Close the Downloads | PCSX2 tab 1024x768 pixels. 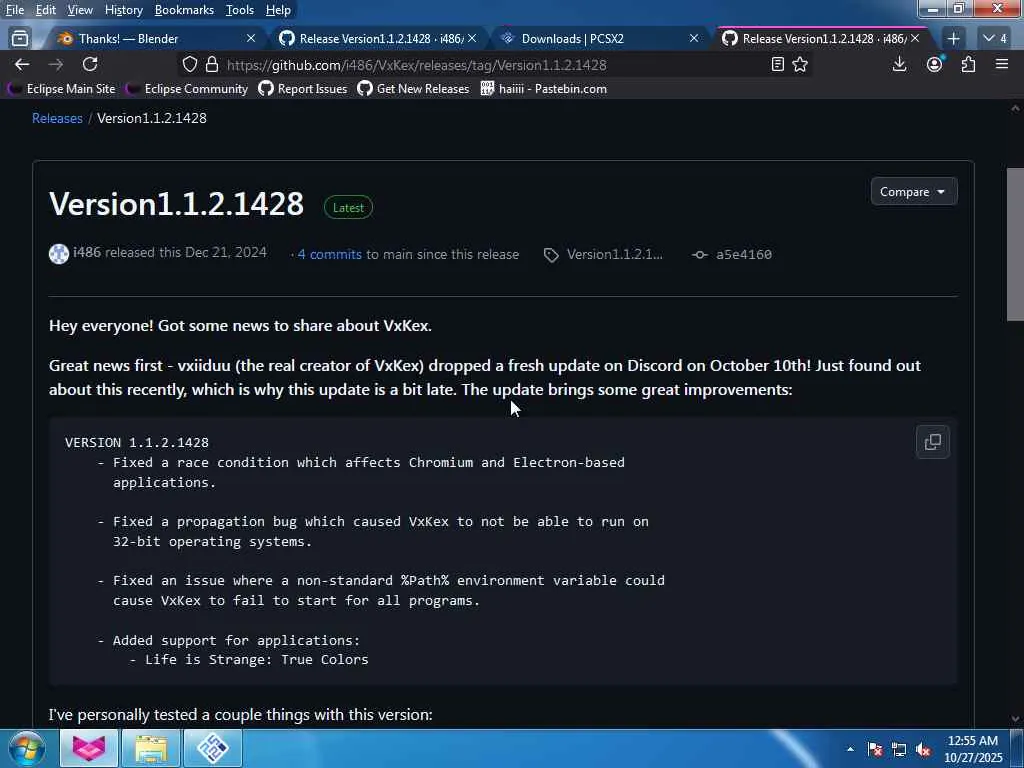click(694, 39)
